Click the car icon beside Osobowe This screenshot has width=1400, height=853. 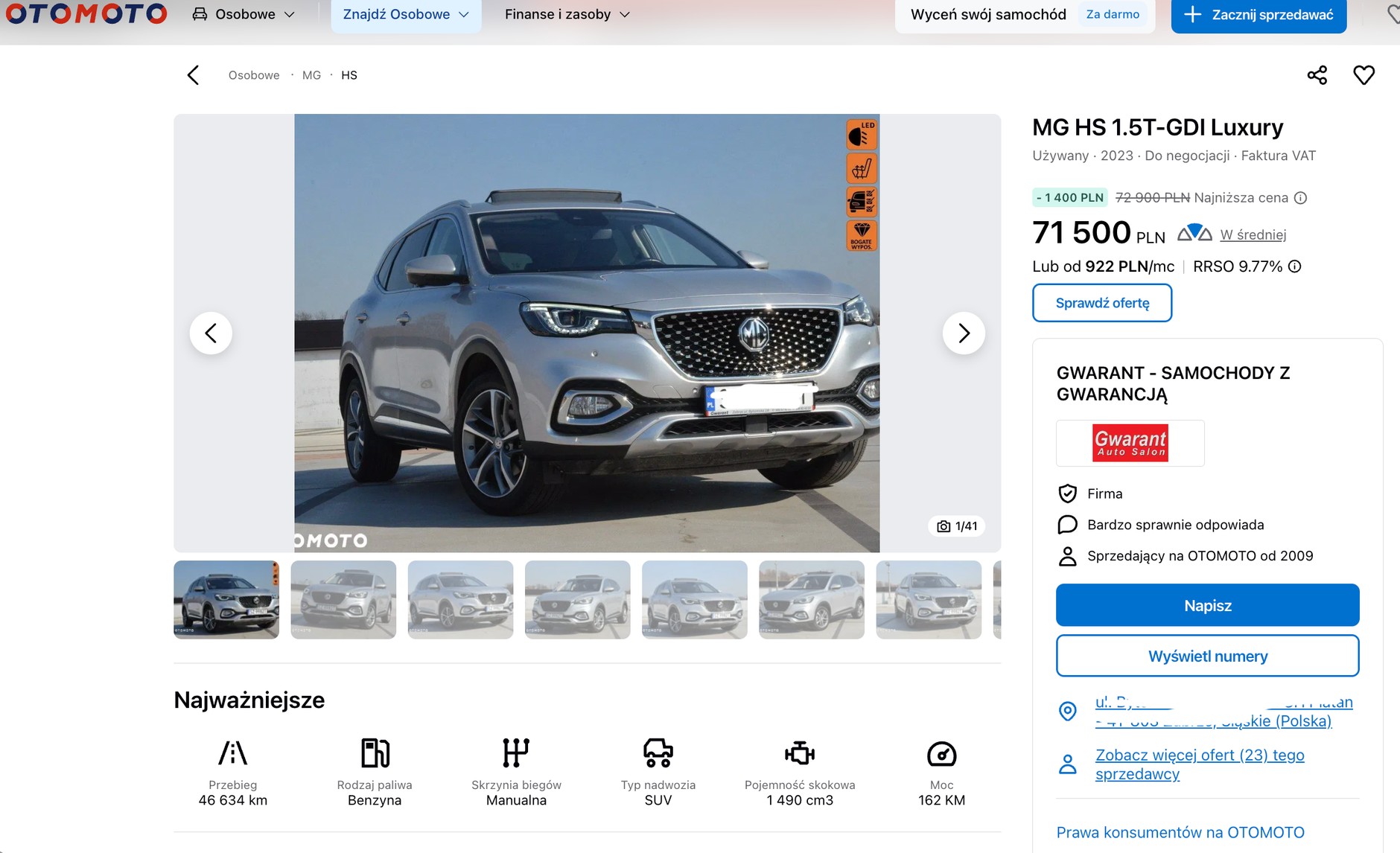click(x=200, y=14)
